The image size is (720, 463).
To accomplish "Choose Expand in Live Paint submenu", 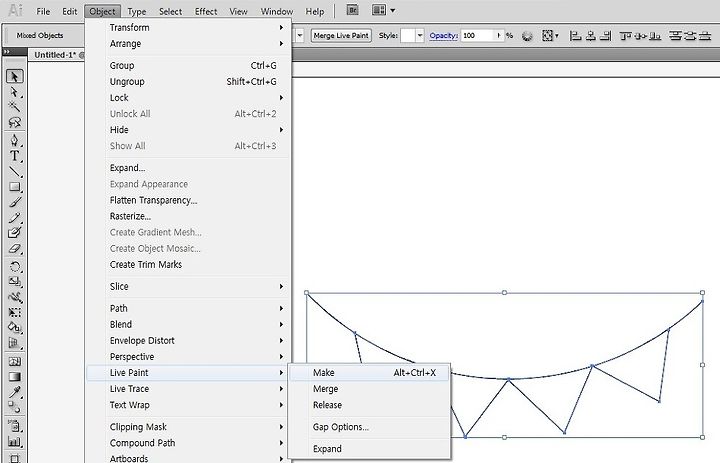I will 369,449.
